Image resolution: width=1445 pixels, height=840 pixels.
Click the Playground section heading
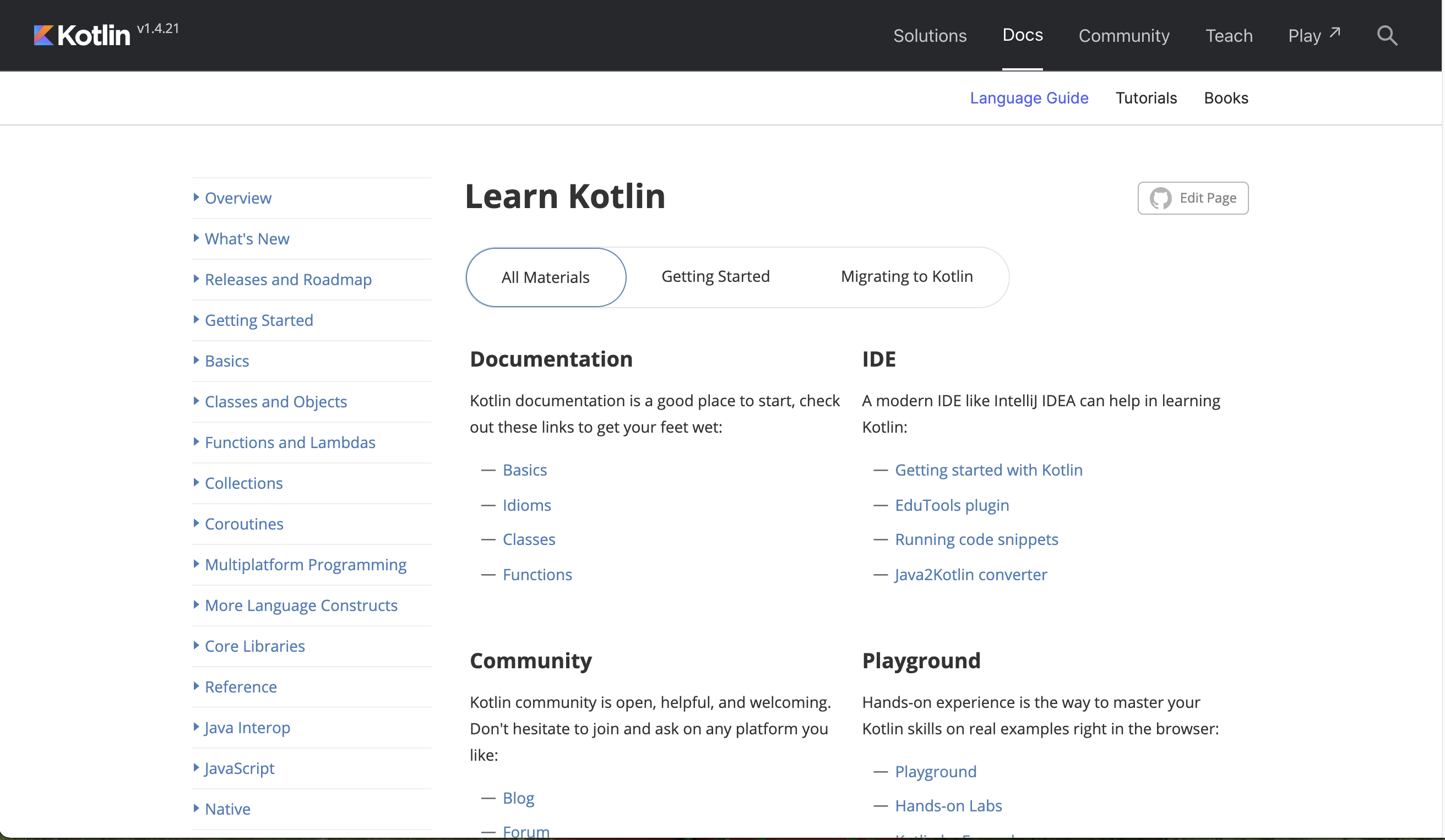(x=921, y=661)
